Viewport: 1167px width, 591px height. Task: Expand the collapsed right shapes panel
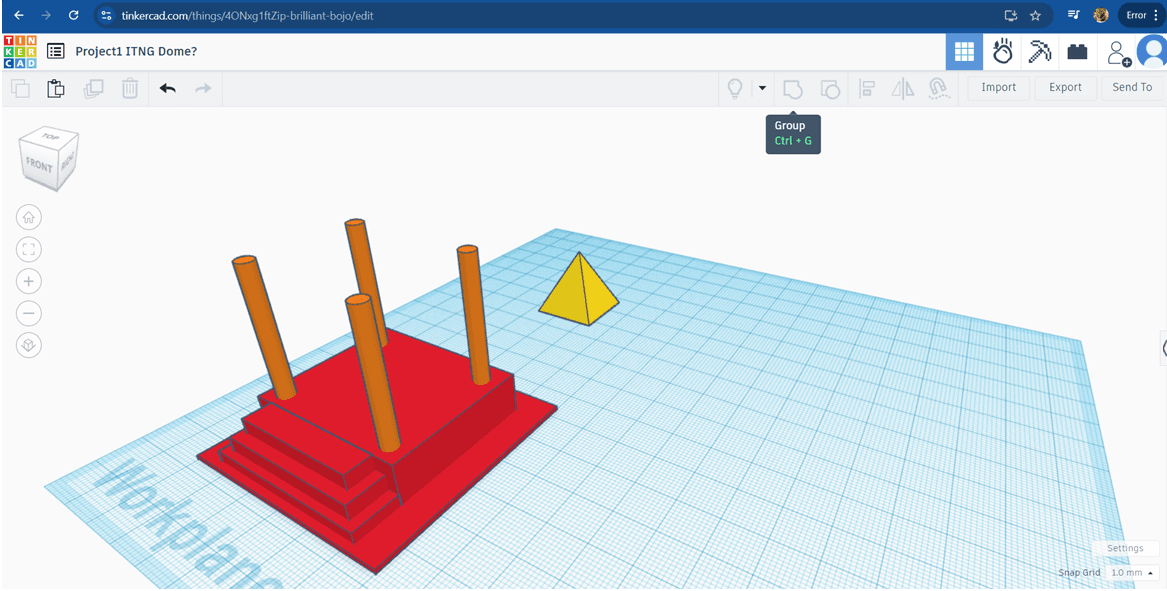click(1163, 348)
